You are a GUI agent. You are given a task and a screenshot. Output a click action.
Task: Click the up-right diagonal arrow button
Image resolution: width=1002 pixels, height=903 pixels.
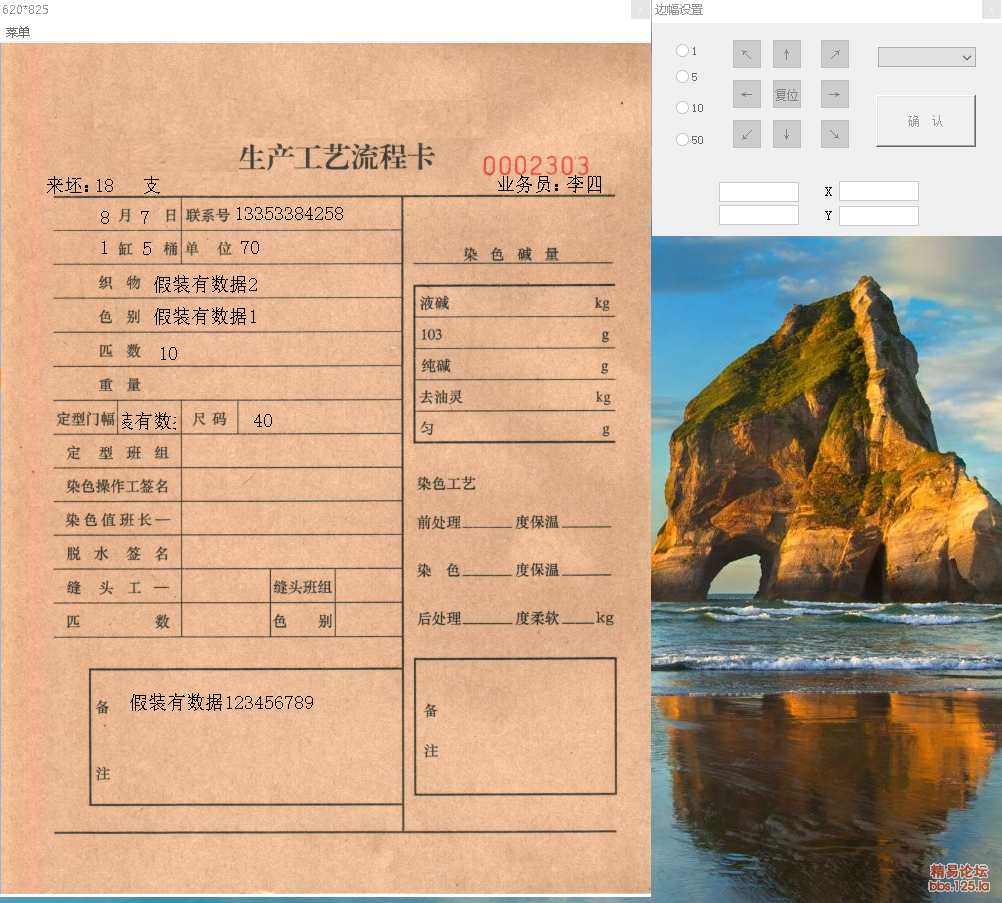click(x=835, y=54)
